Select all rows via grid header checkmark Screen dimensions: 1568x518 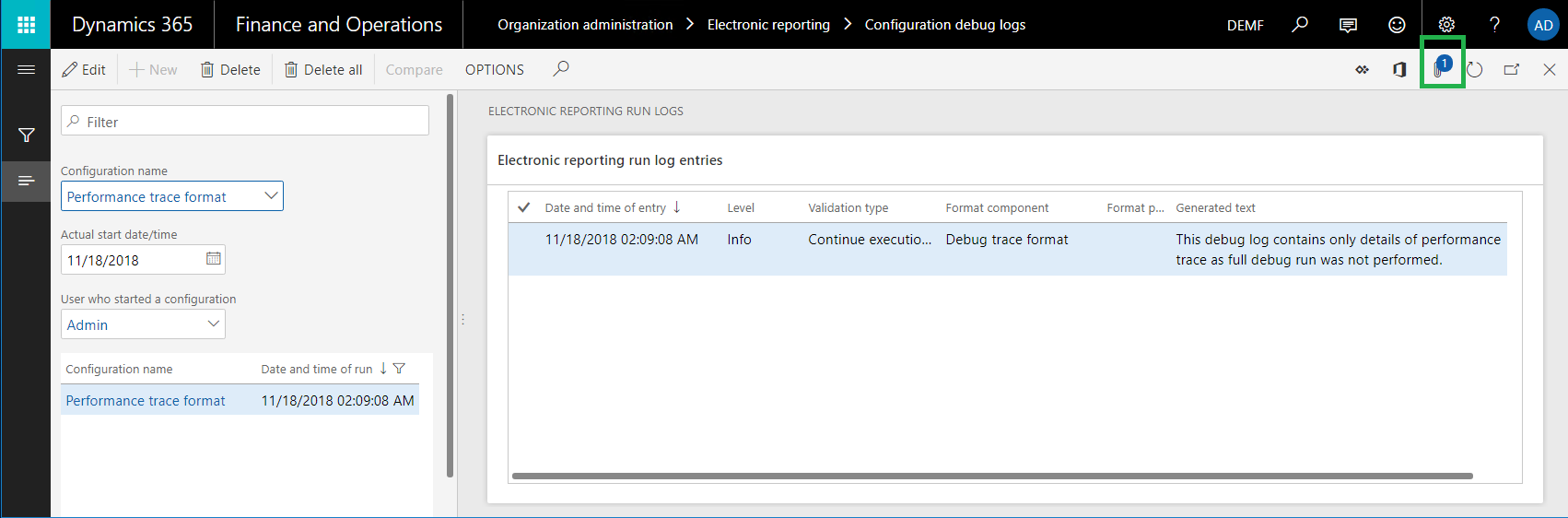pos(523,207)
